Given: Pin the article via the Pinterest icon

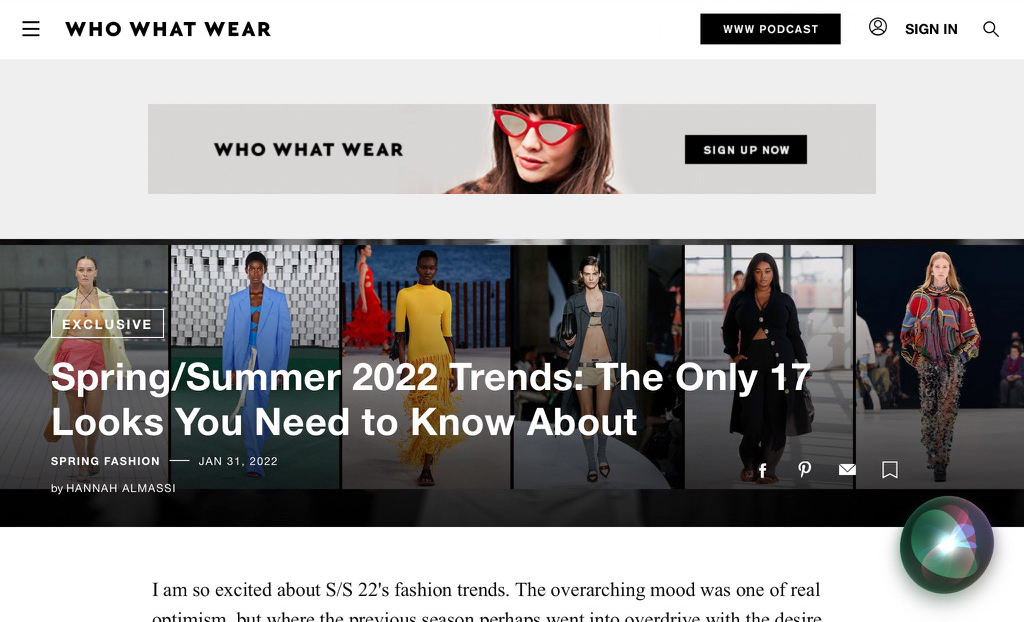Looking at the screenshot, I should 805,469.
